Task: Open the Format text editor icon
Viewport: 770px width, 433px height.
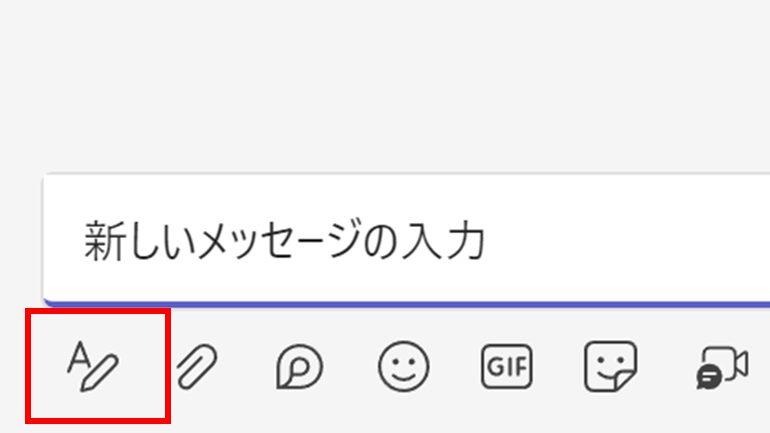Action: (93, 366)
